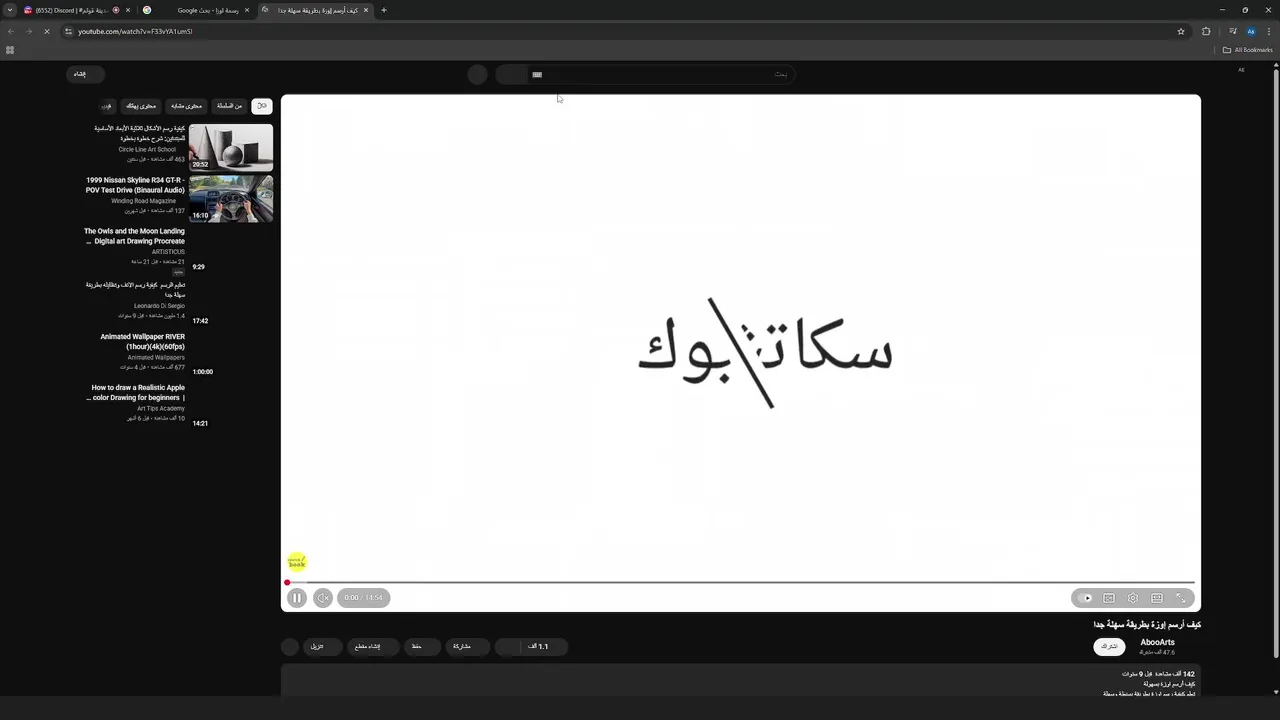Open 'How to draw a Realistic Apple' video
Viewport: 1280px width, 720px height.
point(137,393)
